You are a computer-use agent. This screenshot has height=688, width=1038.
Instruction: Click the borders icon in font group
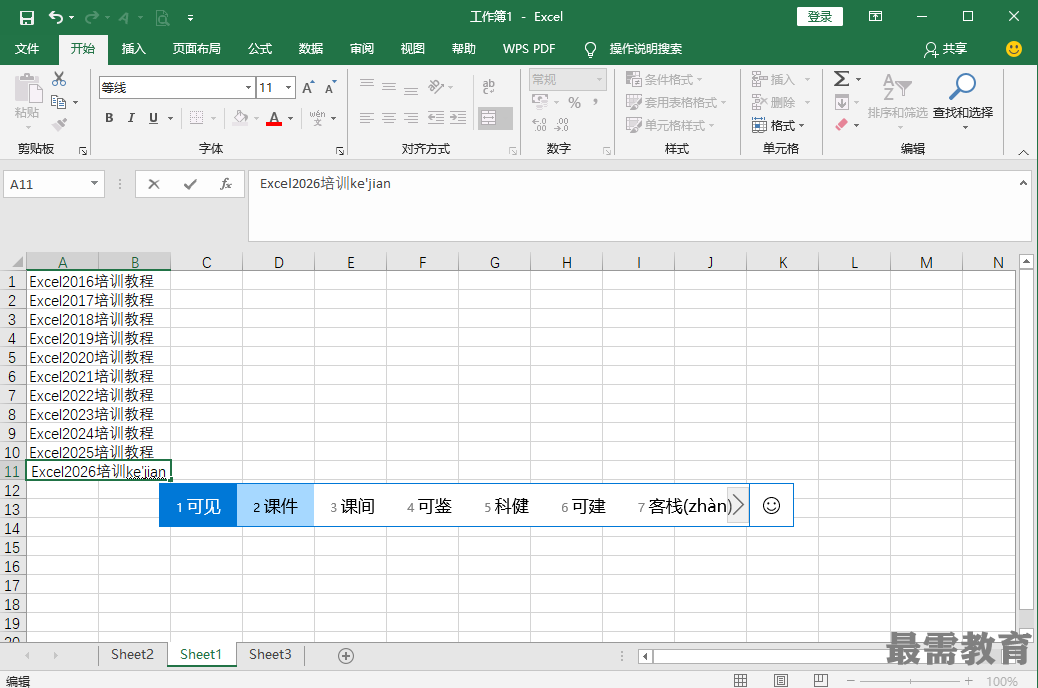tap(197, 118)
